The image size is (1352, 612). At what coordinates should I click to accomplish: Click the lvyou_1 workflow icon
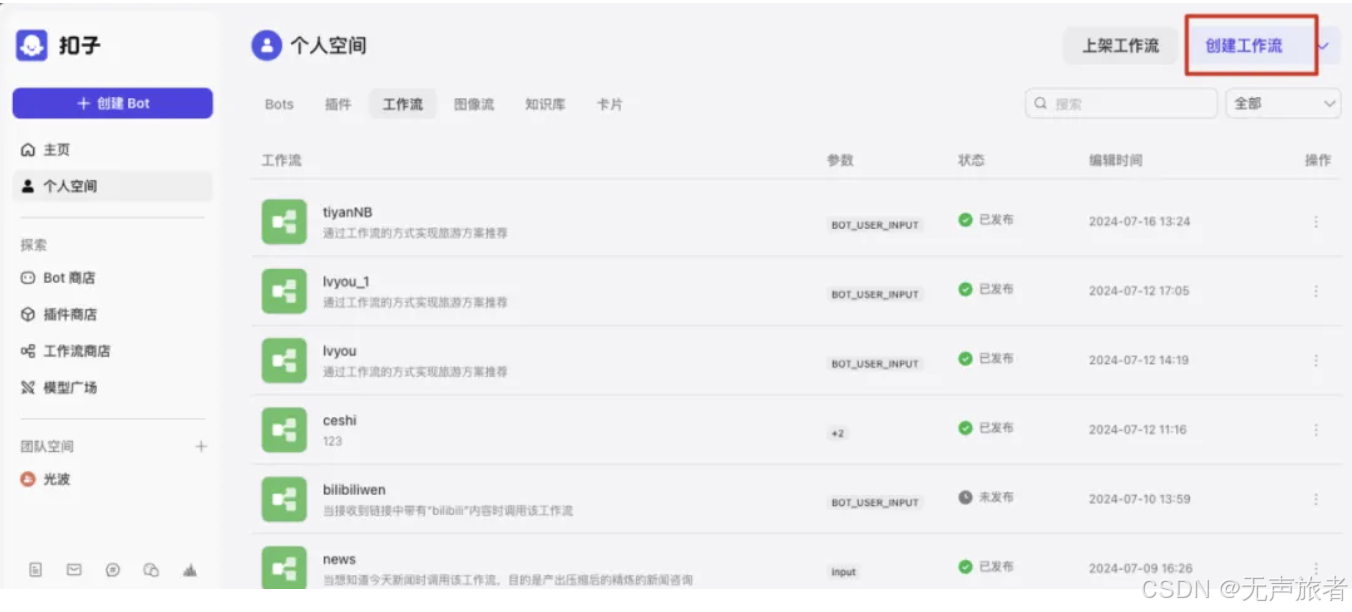pos(284,291)
